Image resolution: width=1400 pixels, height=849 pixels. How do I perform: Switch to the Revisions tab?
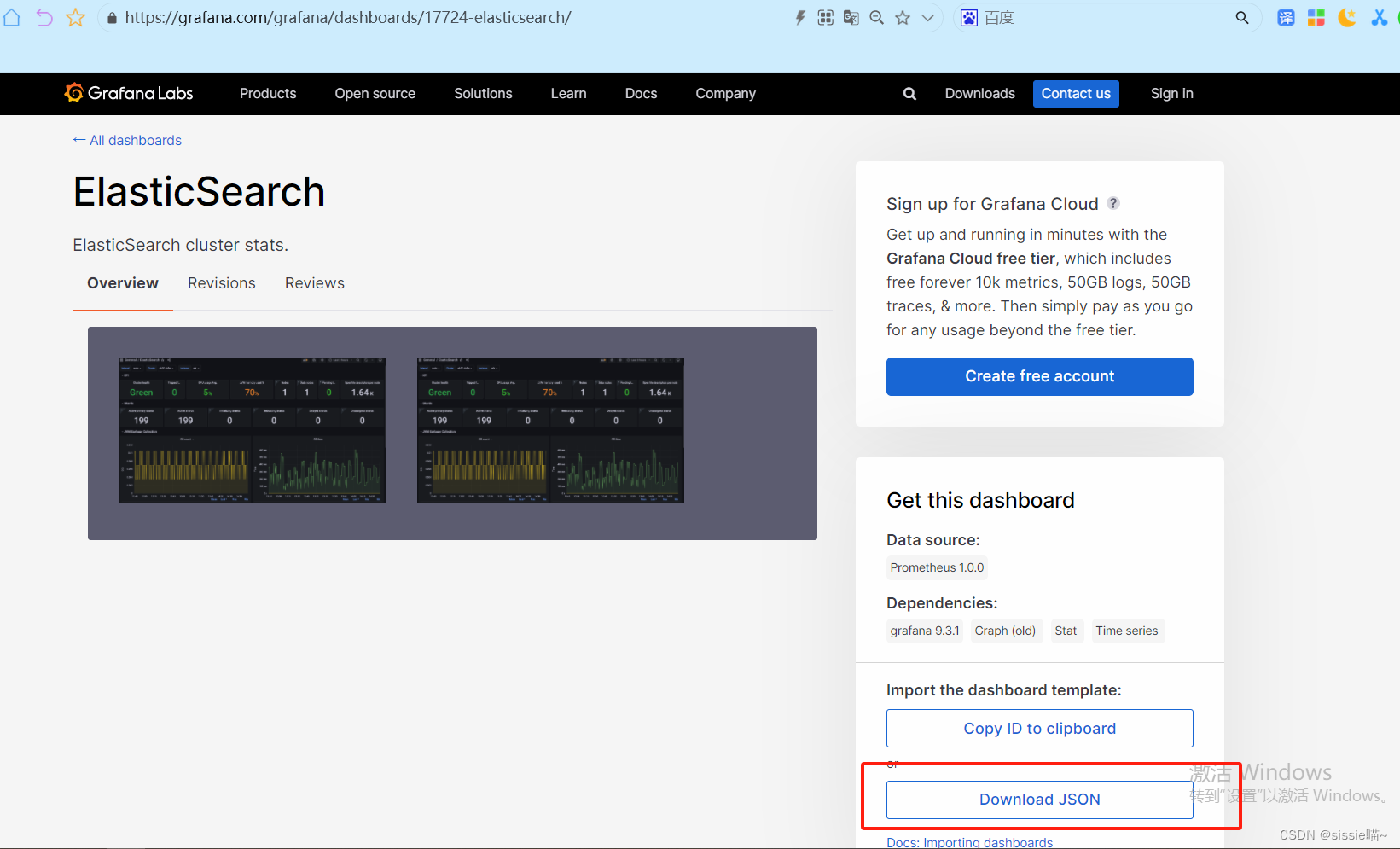[x=222, y=283]
